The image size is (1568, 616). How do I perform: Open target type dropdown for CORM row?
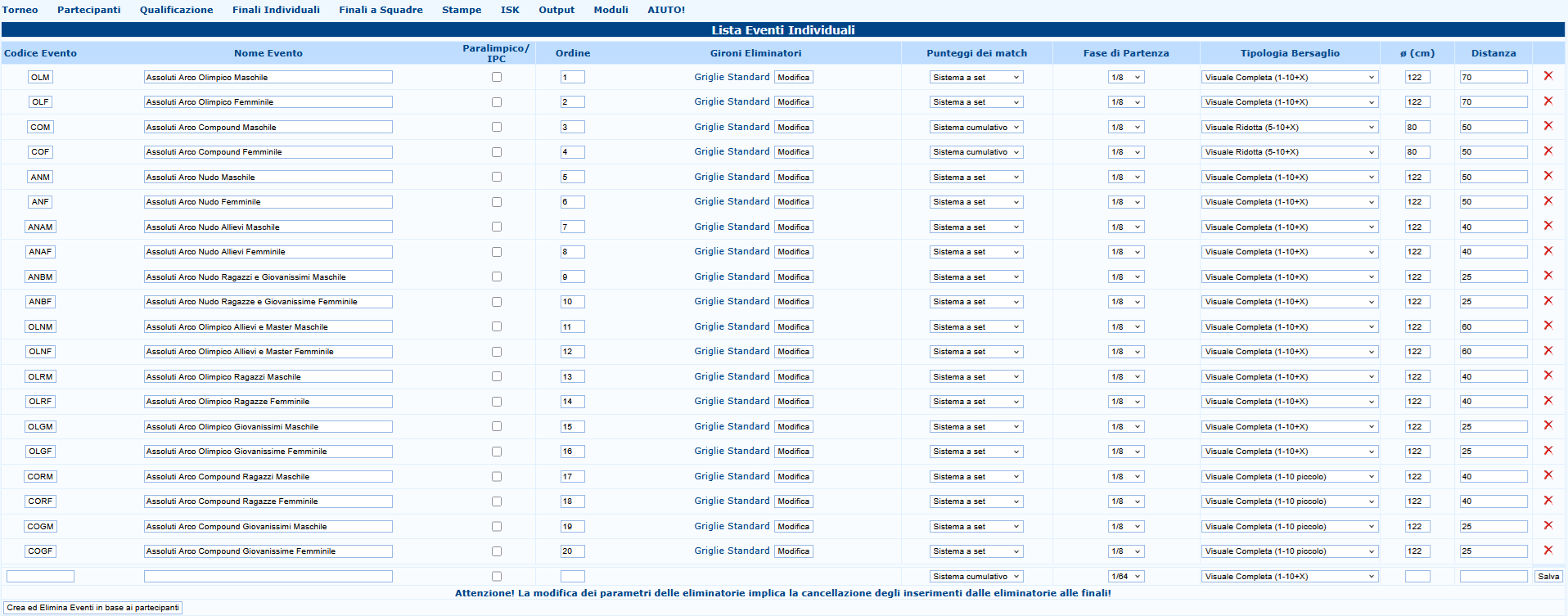tap(1290, 477)
